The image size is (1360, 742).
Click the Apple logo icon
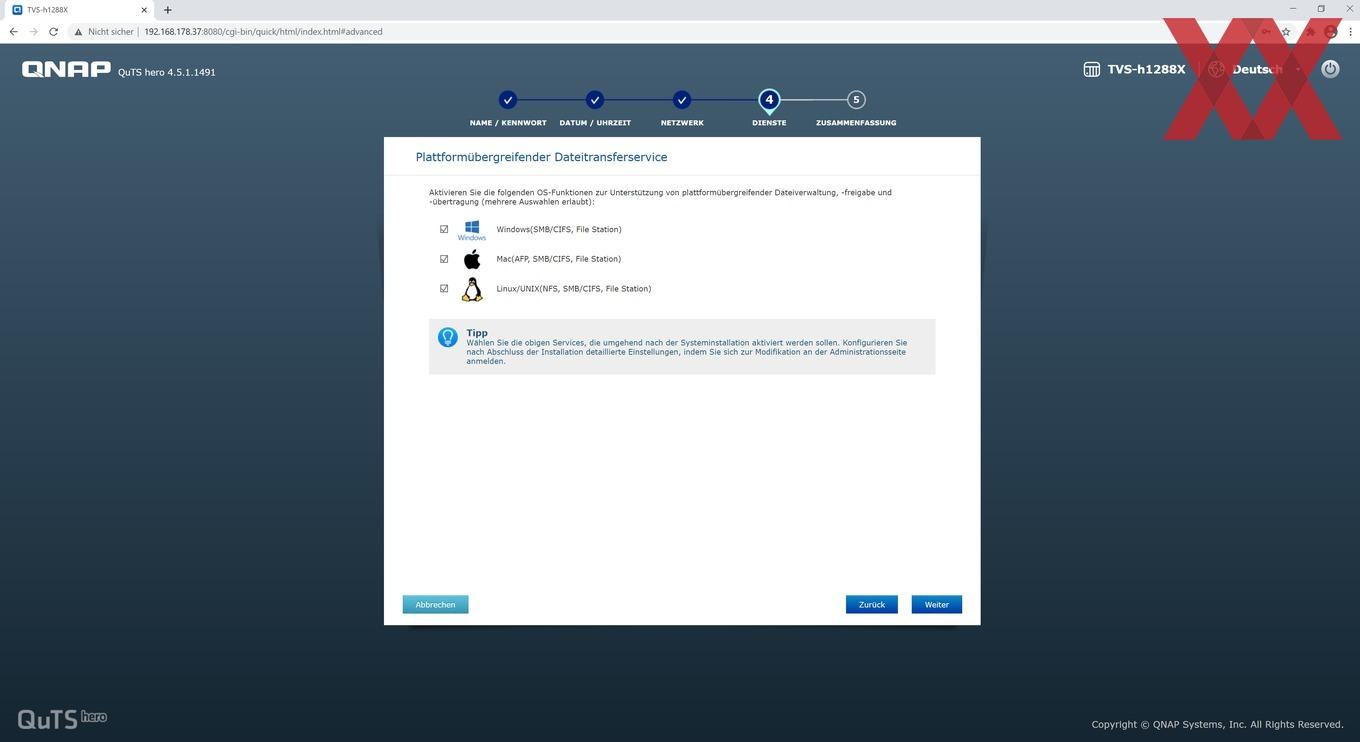[472, 260]
